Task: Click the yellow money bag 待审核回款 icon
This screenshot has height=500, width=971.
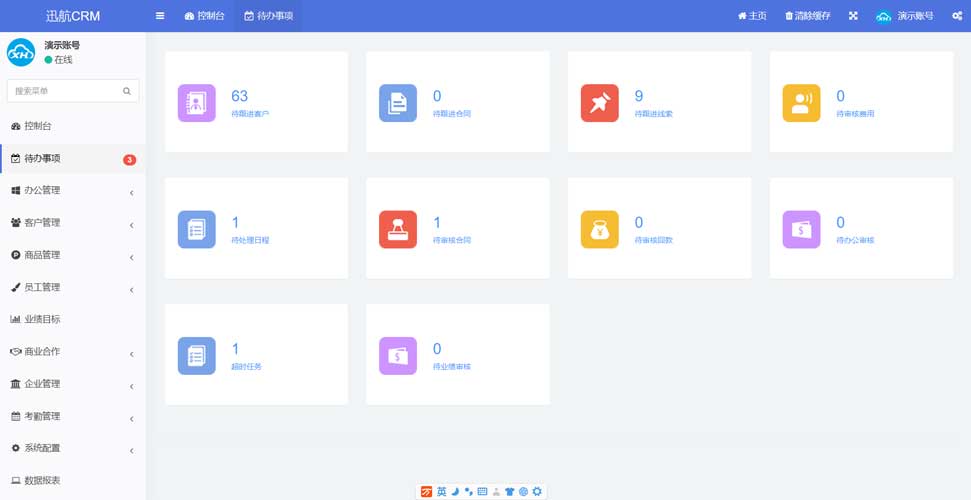Action: pyautogui.click(x=600, y=229)
